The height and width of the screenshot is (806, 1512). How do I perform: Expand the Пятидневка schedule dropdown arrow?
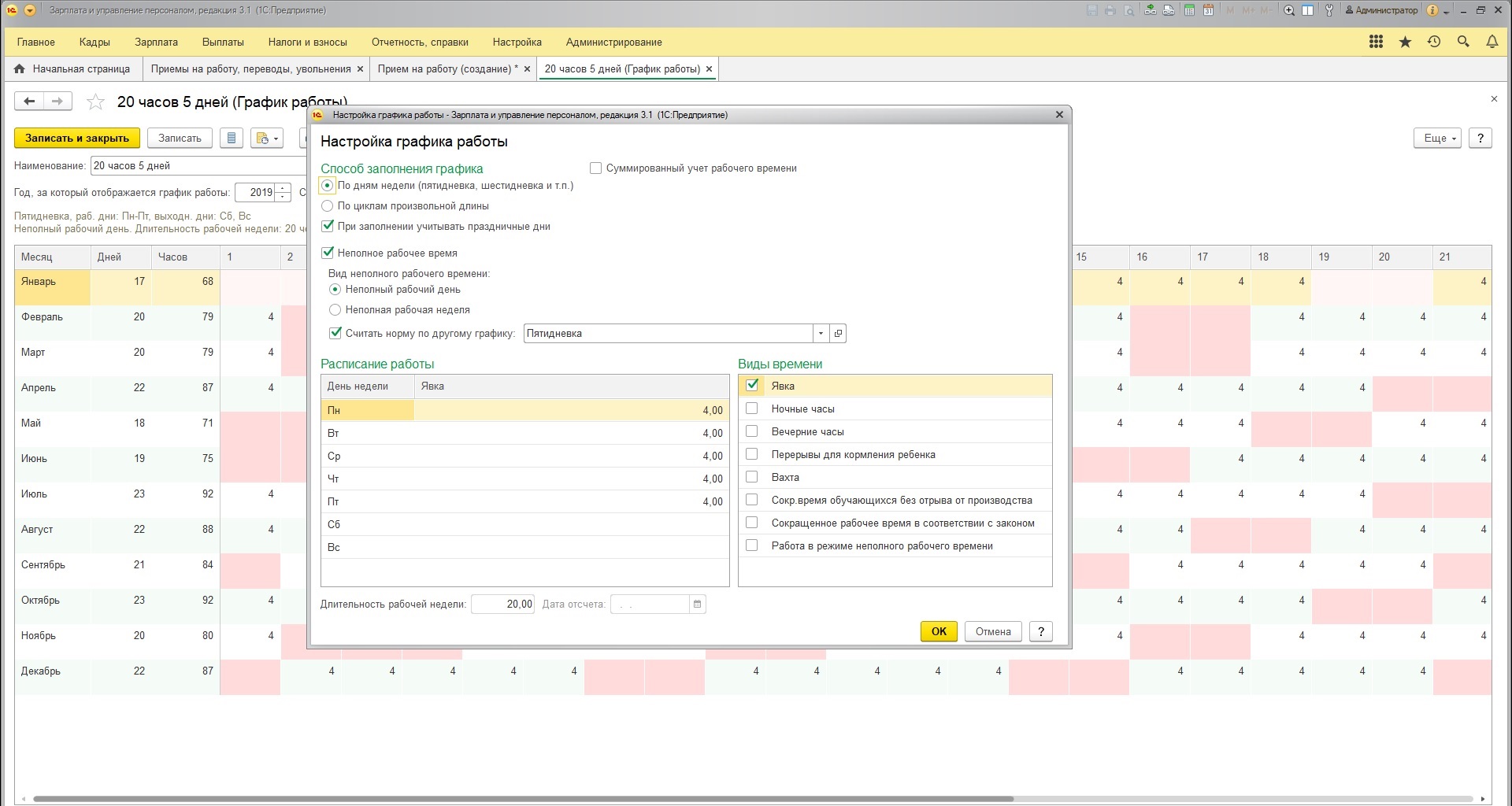click(821, 333)
